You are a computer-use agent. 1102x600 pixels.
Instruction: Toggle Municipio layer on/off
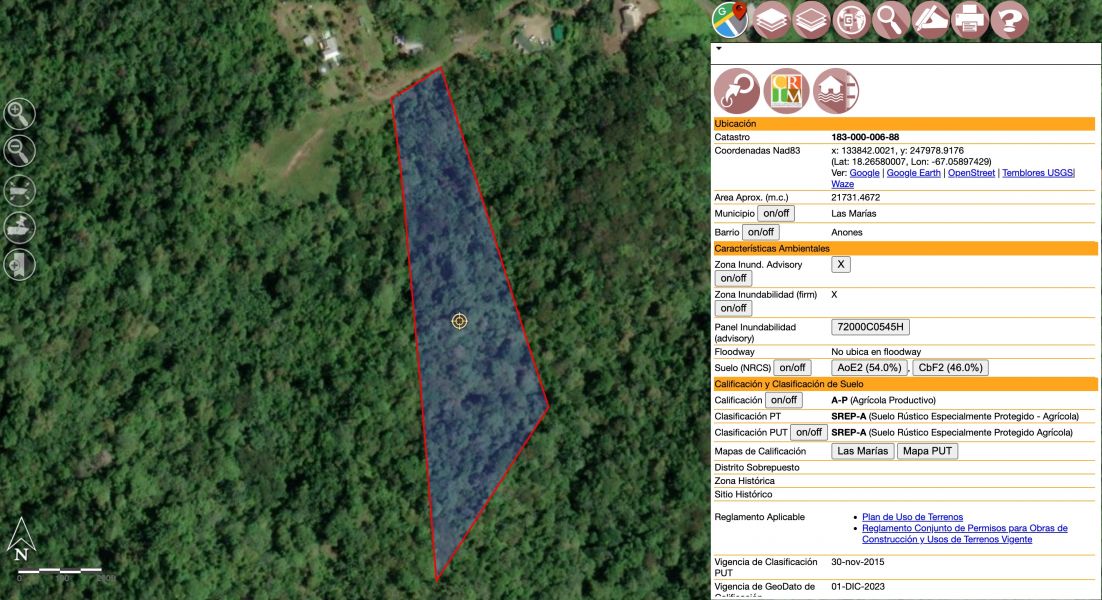point(776,213)
